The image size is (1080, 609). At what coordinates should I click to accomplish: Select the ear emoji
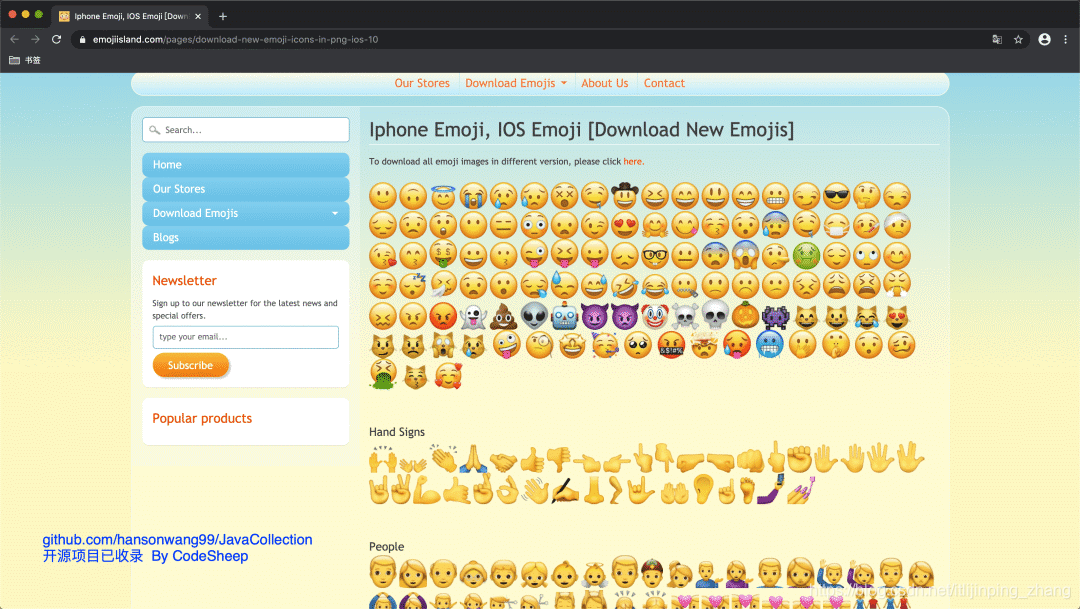click(x=703, y=489)
